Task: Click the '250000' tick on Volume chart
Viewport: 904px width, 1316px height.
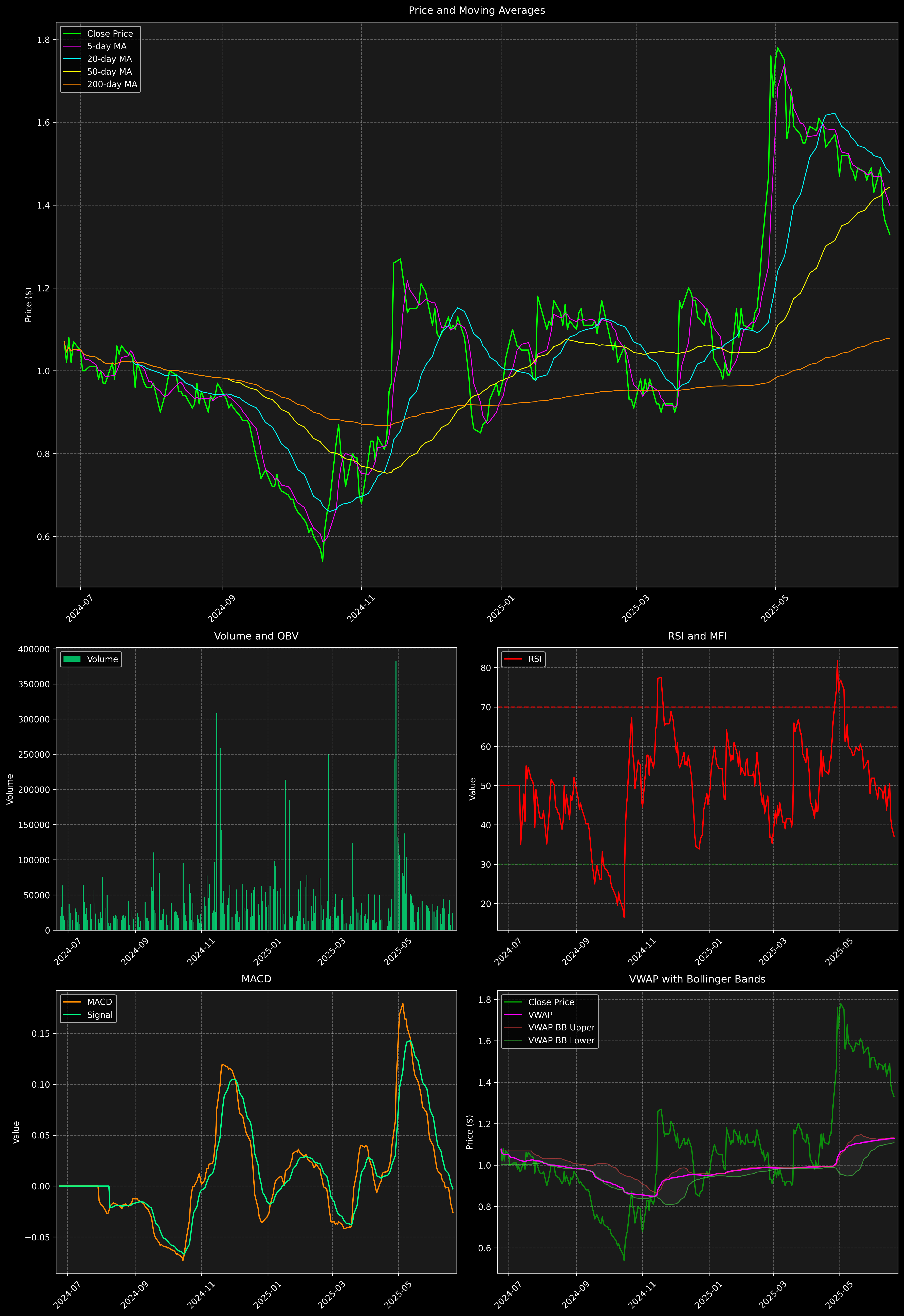Action: tap(34, 755)
